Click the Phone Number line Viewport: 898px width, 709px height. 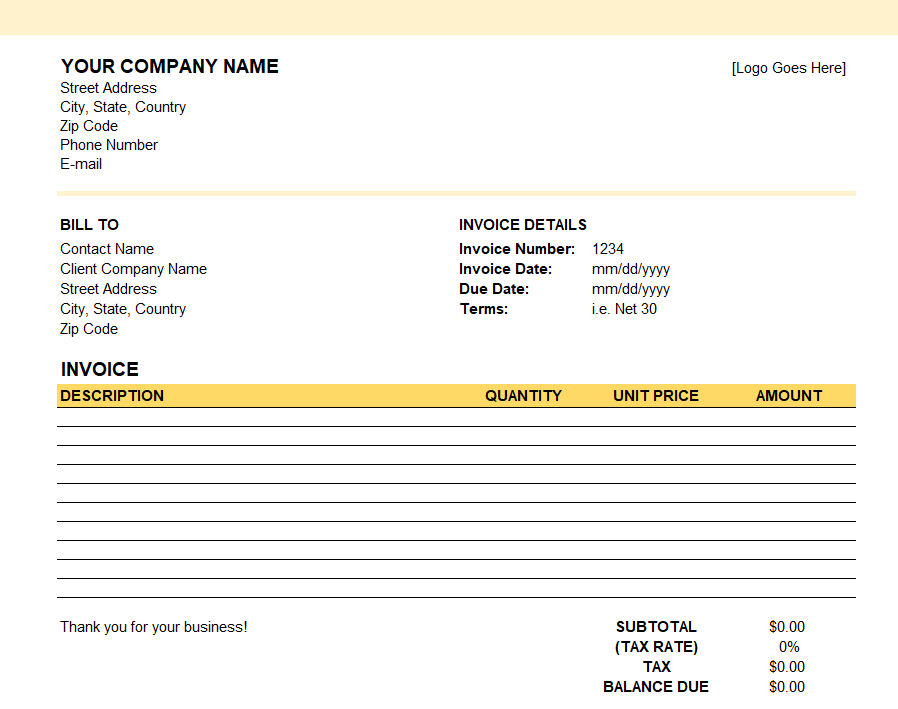coord(108,144)
